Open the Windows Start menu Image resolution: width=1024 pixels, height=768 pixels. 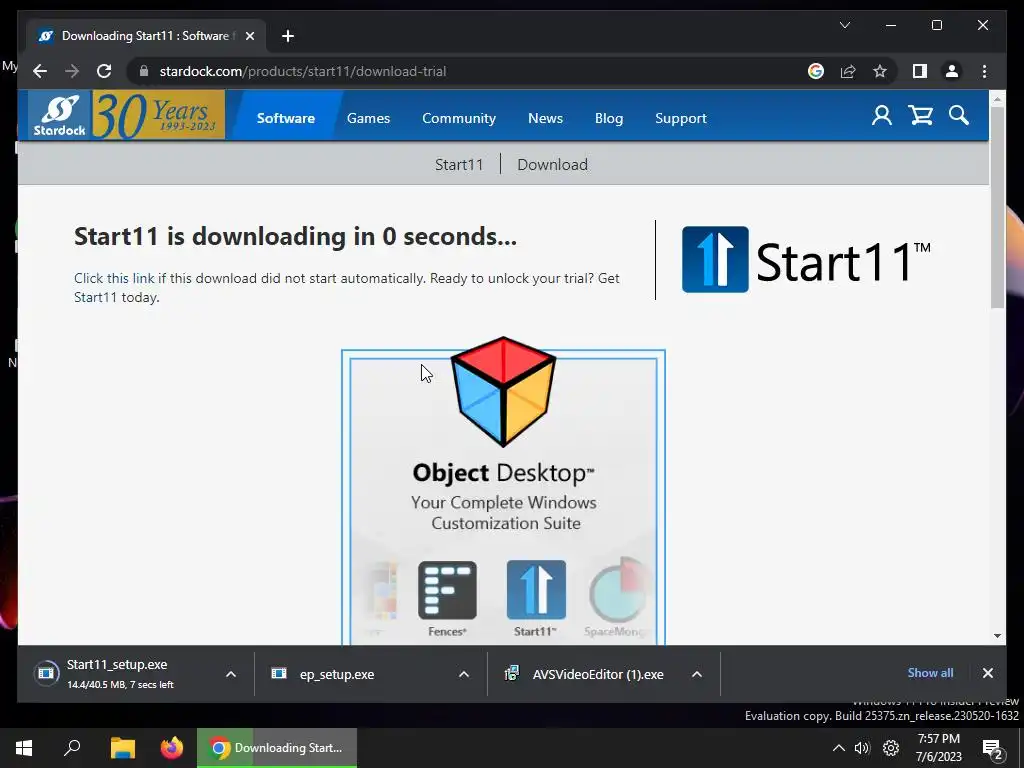click(24, 748)
